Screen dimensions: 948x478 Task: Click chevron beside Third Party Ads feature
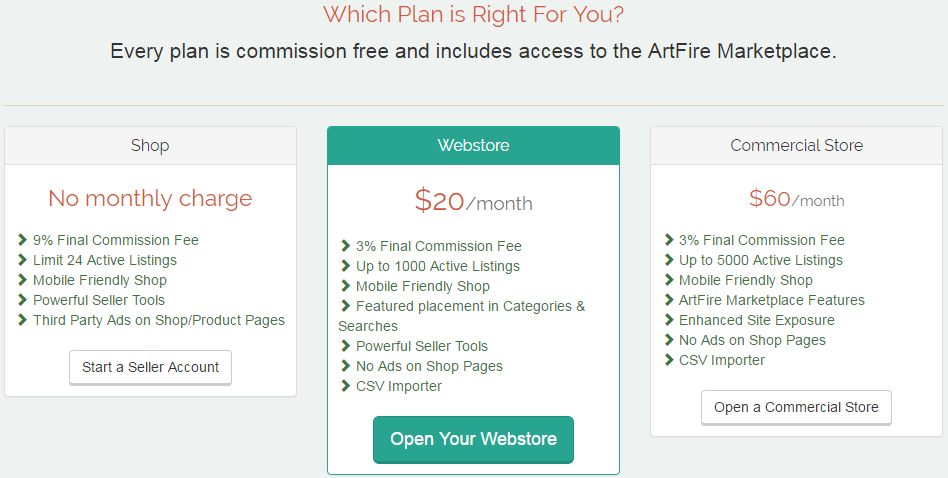(22, 320)
